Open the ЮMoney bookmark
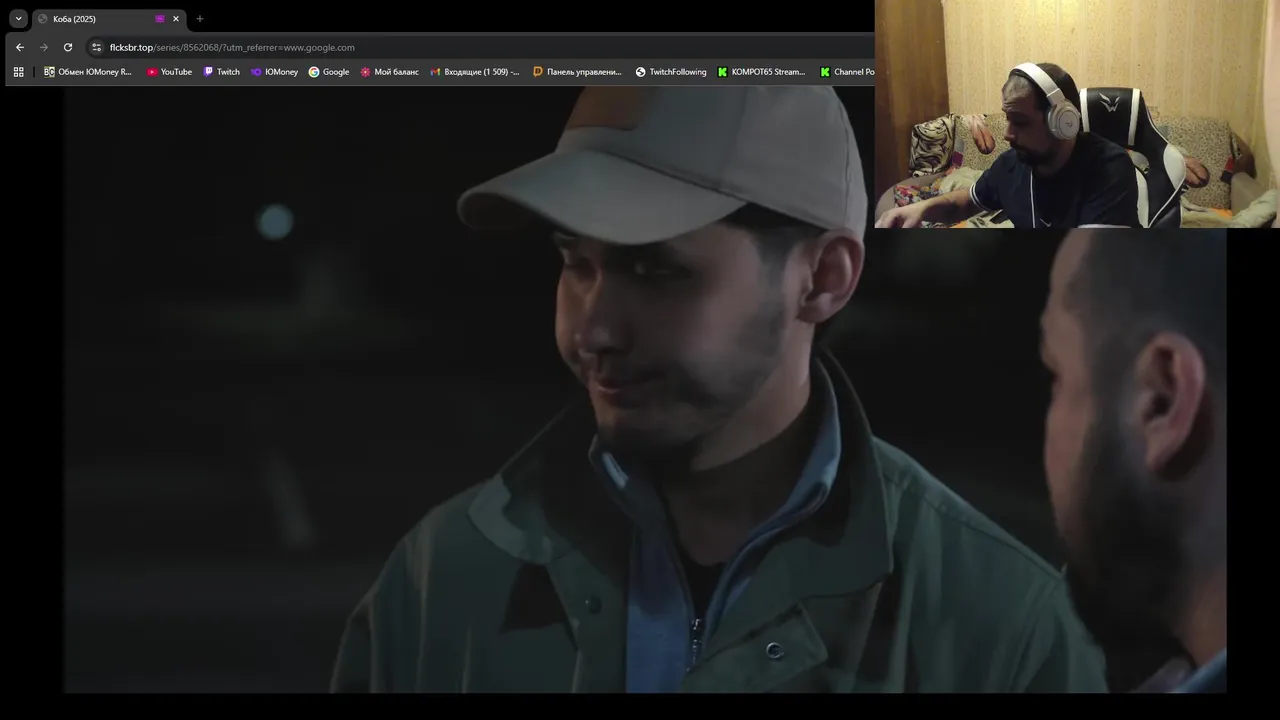1280x720 pixels. coord(274,72)
